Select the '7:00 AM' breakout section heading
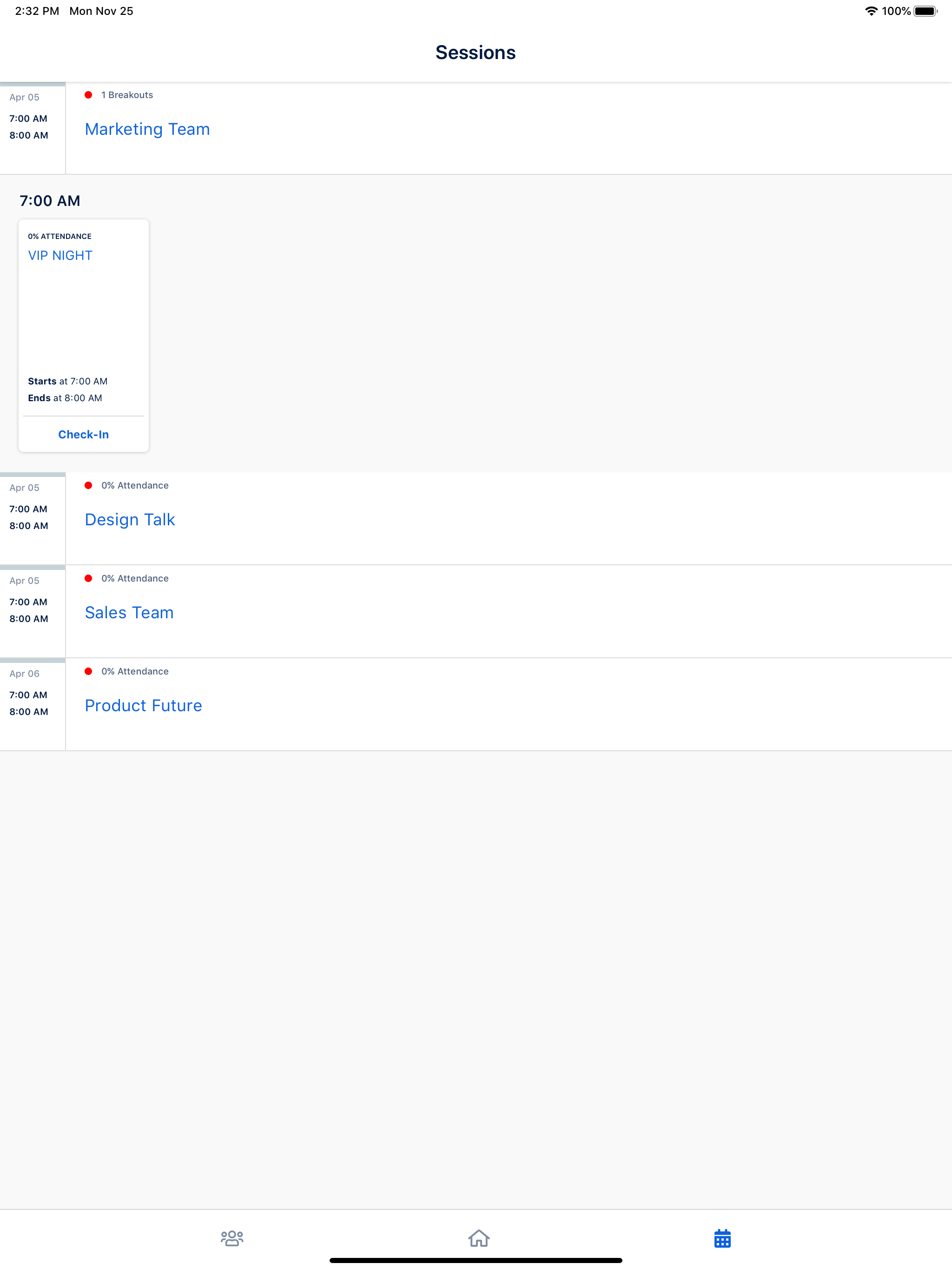This screenshot has width=952, height=1270. click(50, 201)
